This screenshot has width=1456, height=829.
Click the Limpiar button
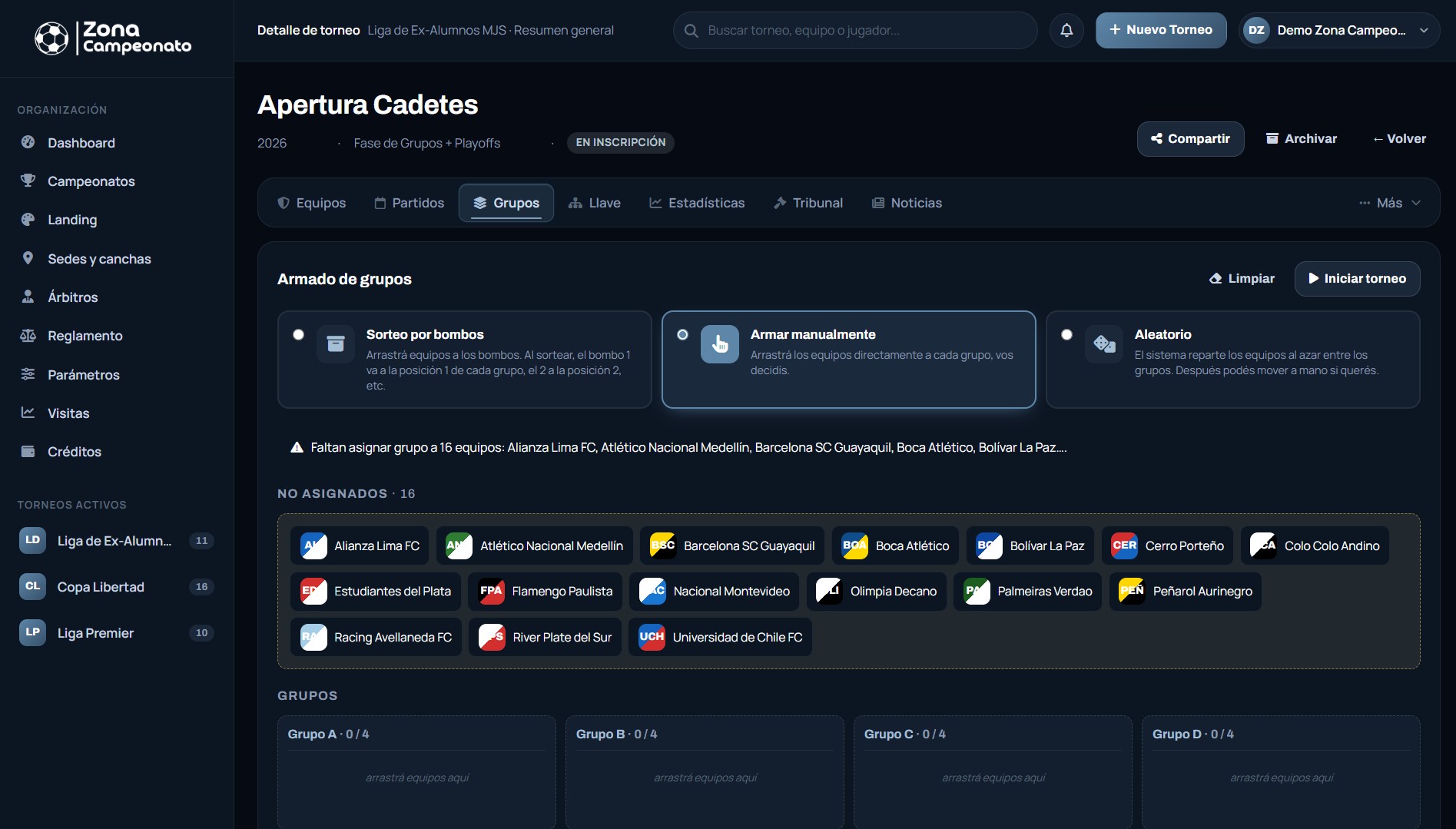coord(1242,278)
